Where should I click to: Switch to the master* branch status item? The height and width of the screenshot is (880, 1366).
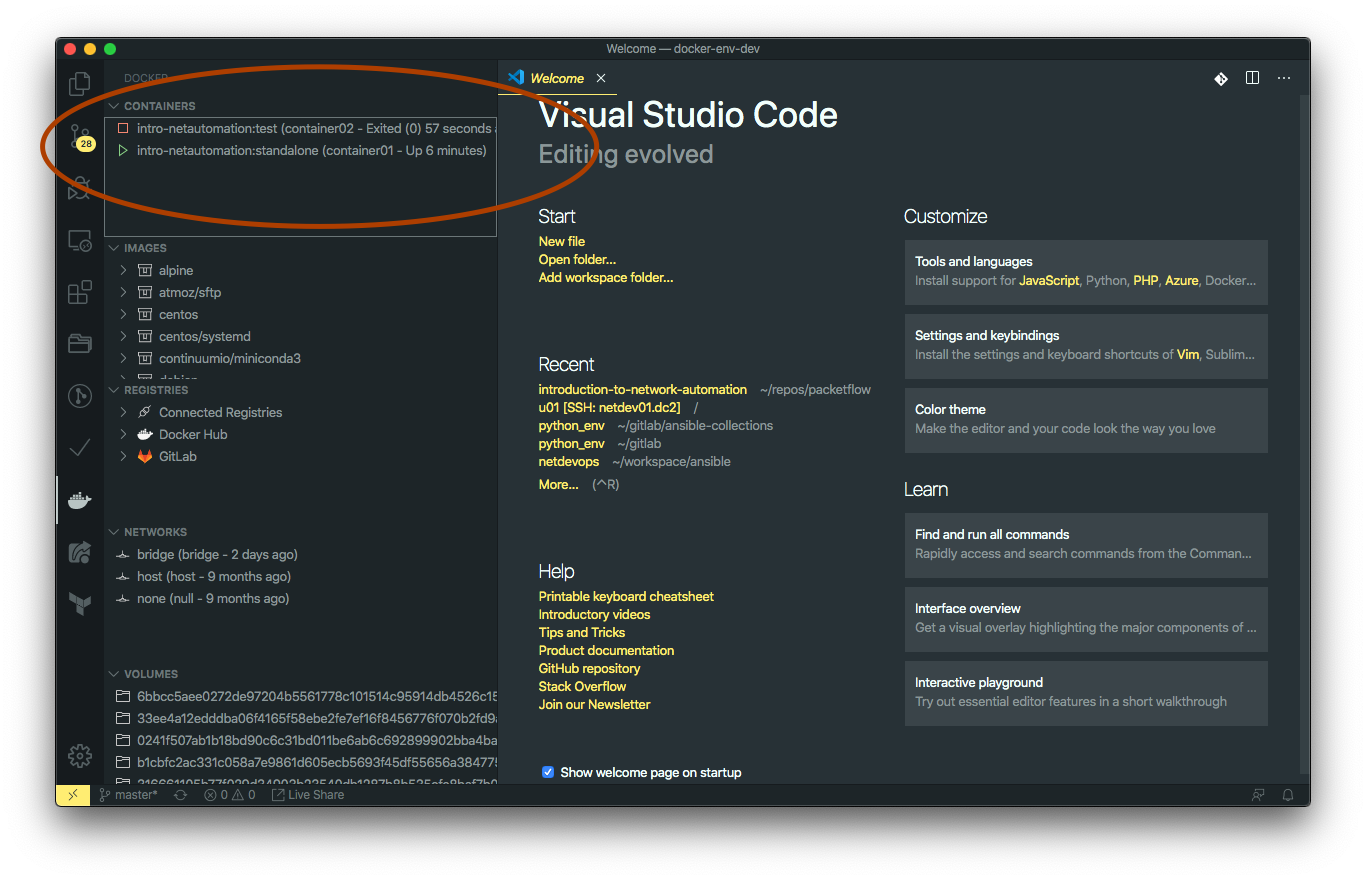[128, 795]
